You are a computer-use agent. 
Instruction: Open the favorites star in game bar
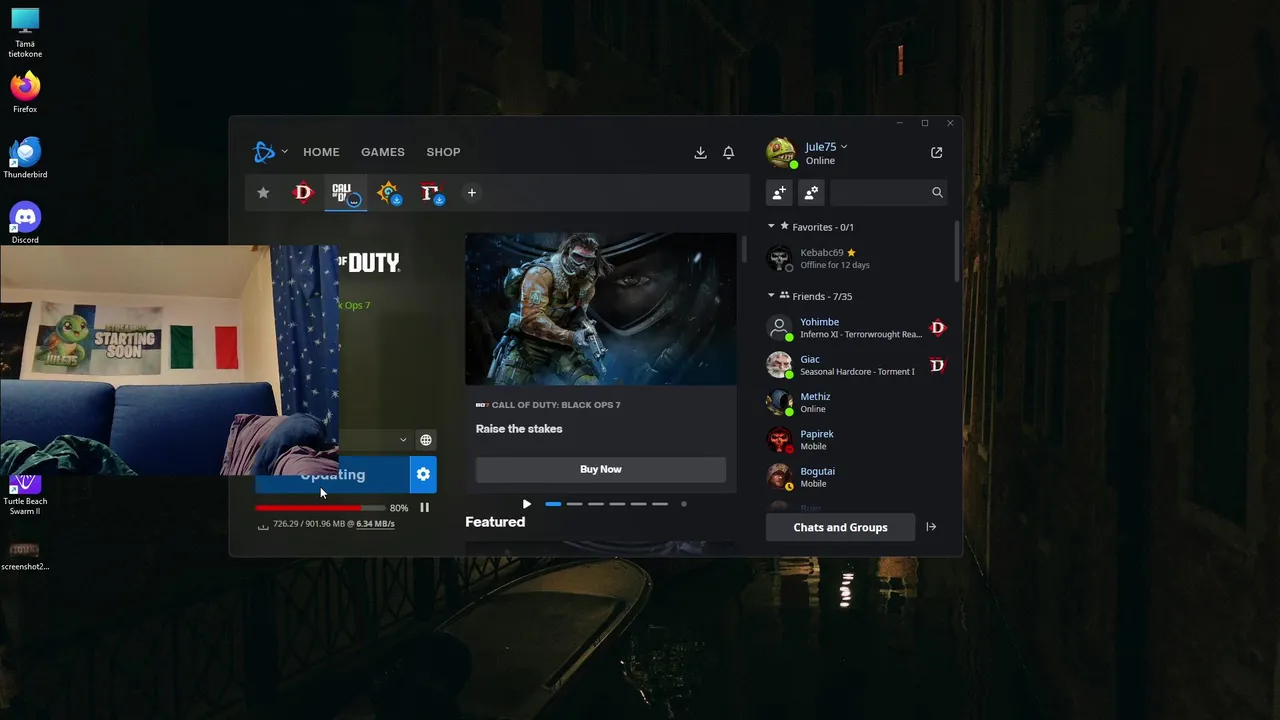263,193
